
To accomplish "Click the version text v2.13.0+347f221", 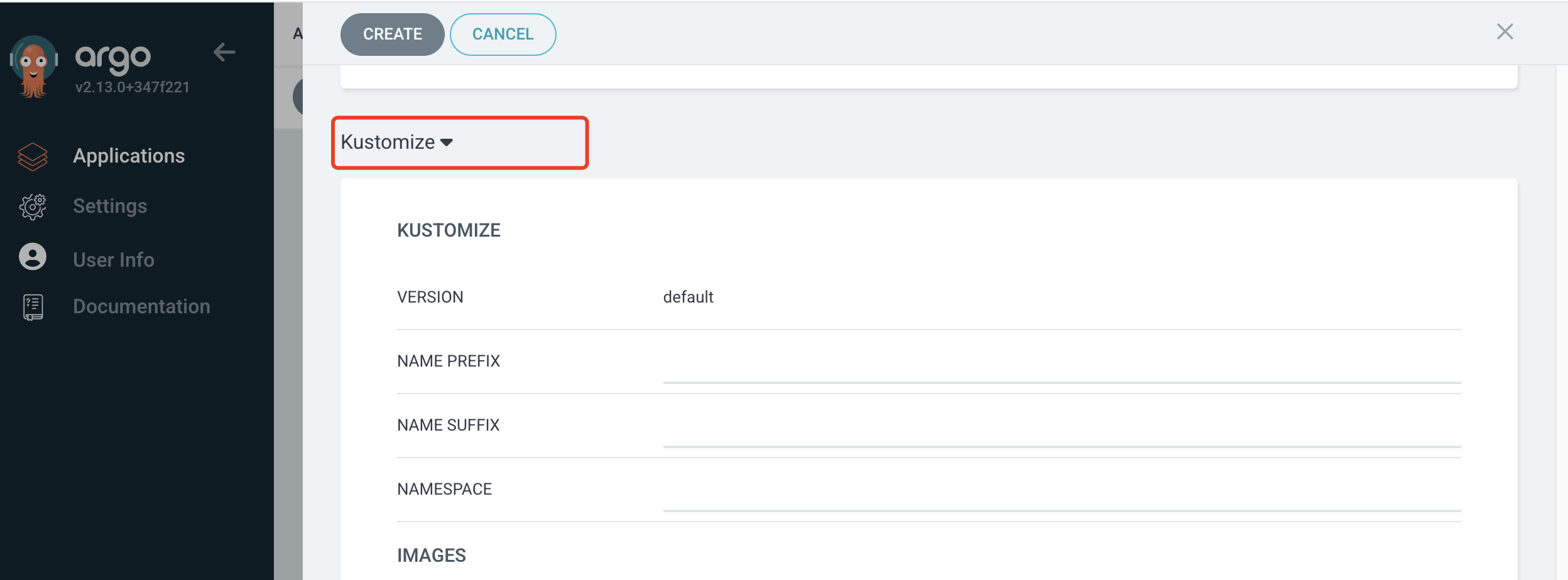I will 132,87.
